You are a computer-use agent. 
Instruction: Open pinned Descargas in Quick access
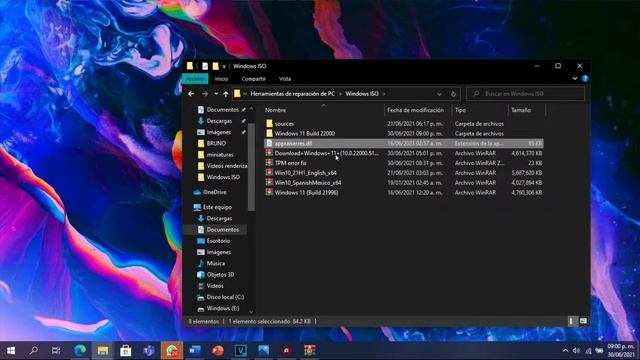(x=219, y=121)
